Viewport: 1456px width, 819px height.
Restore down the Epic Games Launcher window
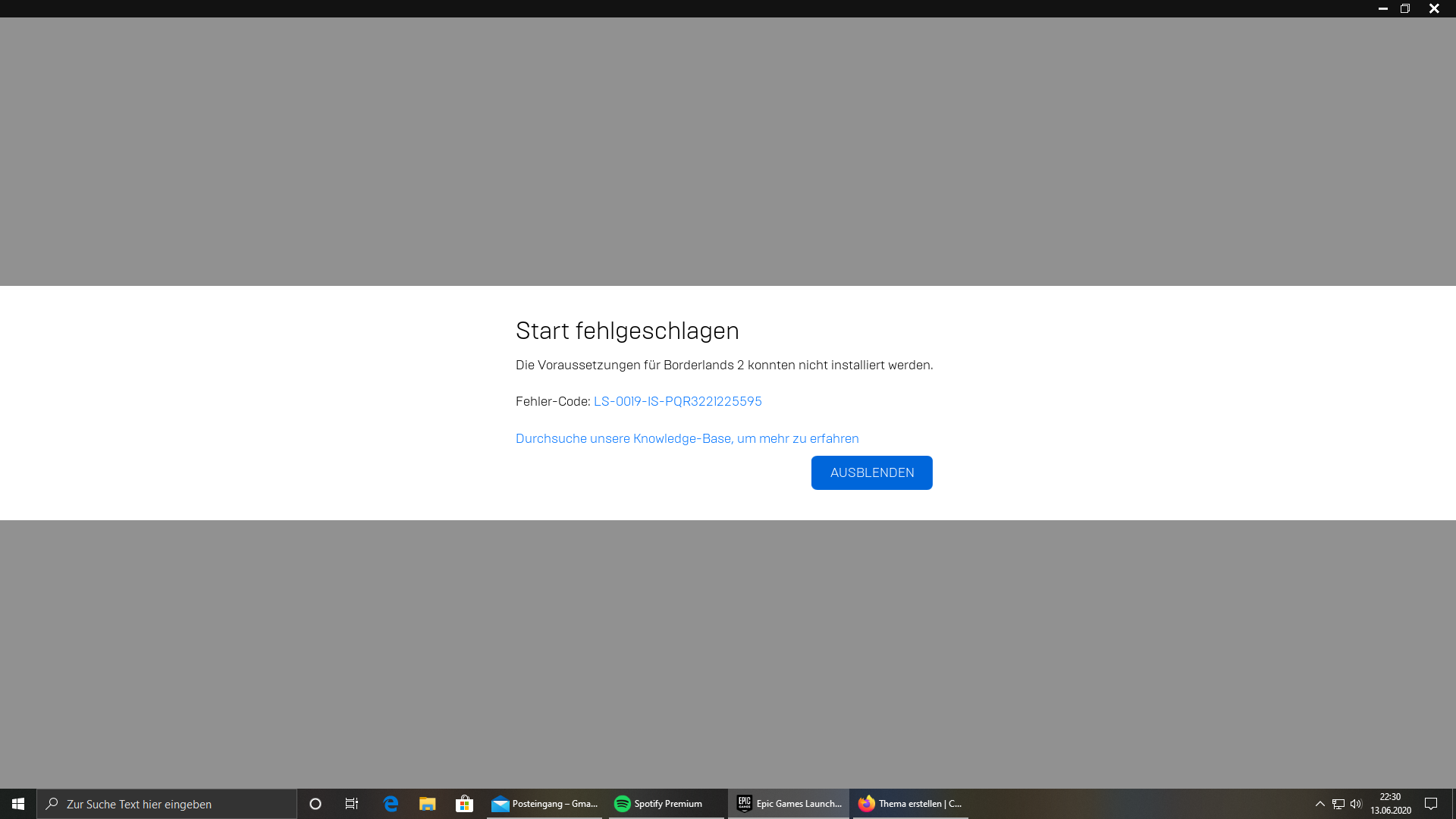(x=1405, y=8)
